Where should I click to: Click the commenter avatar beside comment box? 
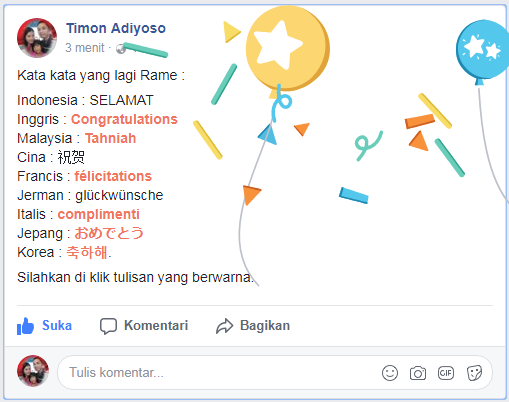33,371
